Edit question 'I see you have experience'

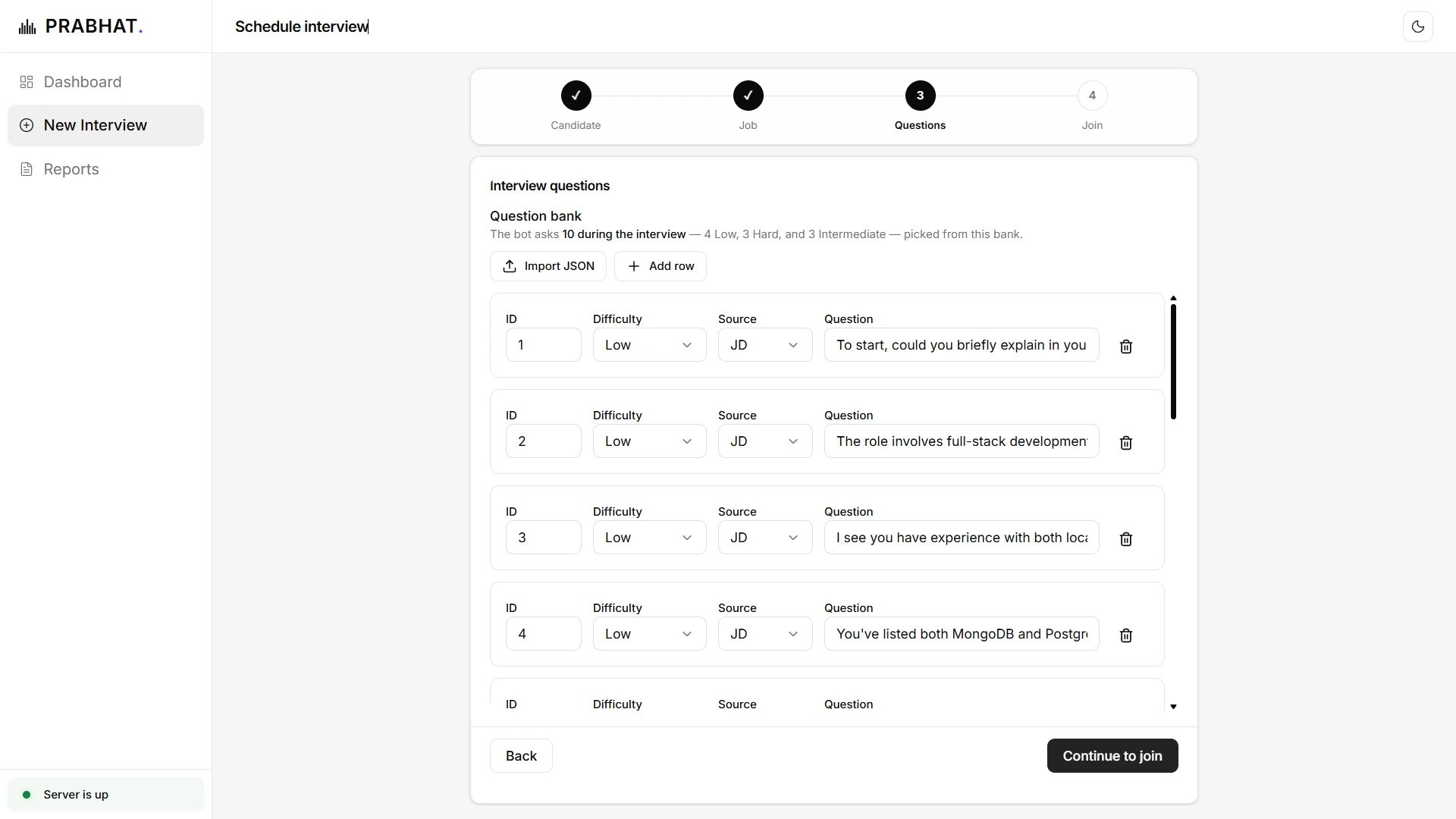(962, 538)
